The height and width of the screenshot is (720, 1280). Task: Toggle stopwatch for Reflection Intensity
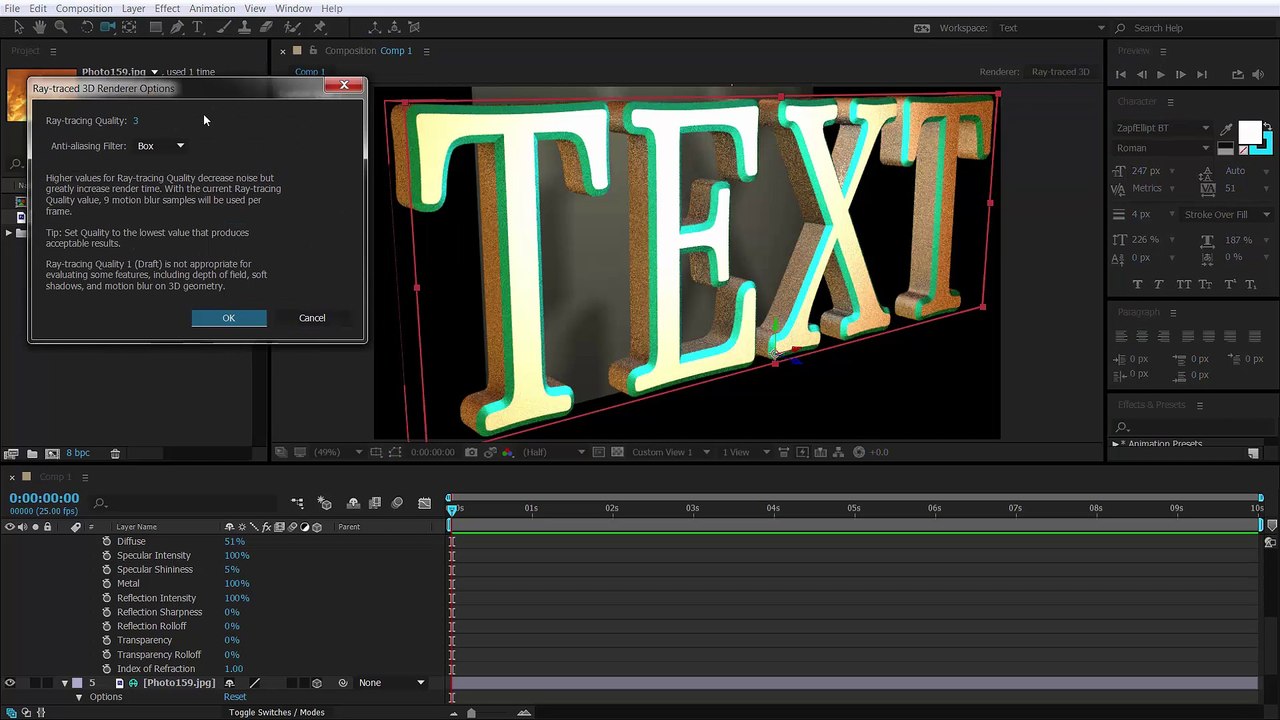pos(107,598)
